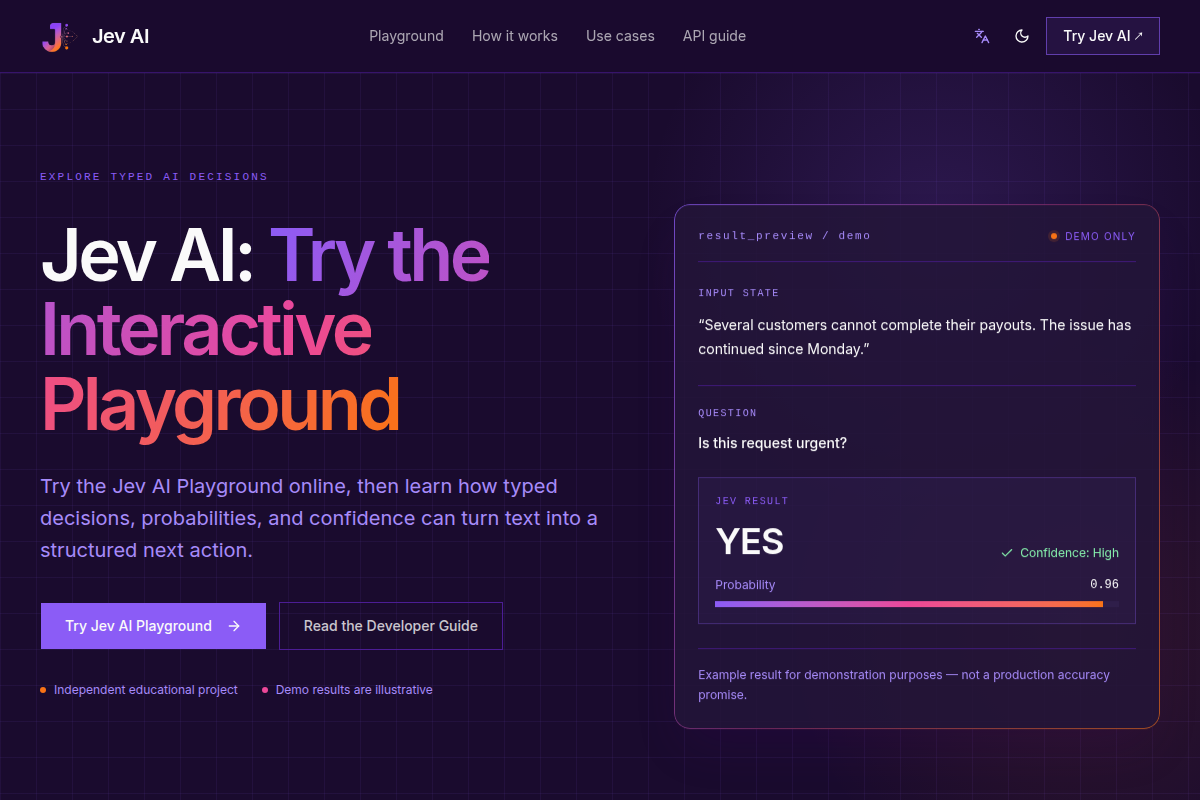Click the Probability progress bar

coord(917,604)
